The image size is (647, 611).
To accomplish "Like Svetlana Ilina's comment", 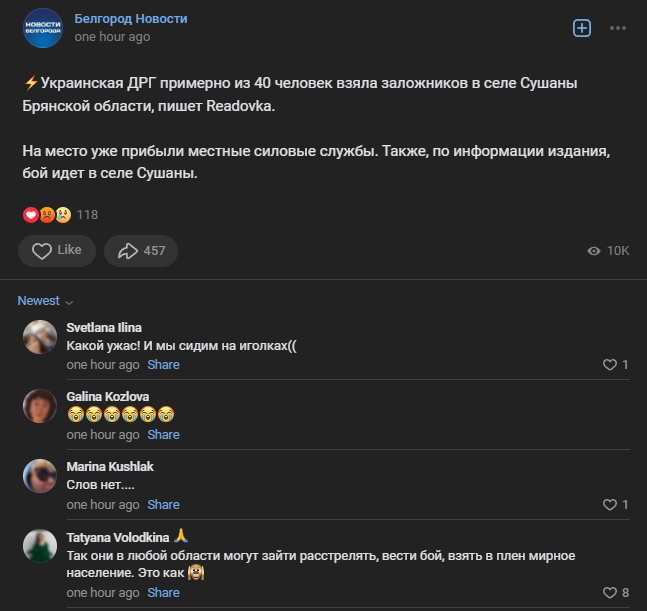I will coord(609,365).
